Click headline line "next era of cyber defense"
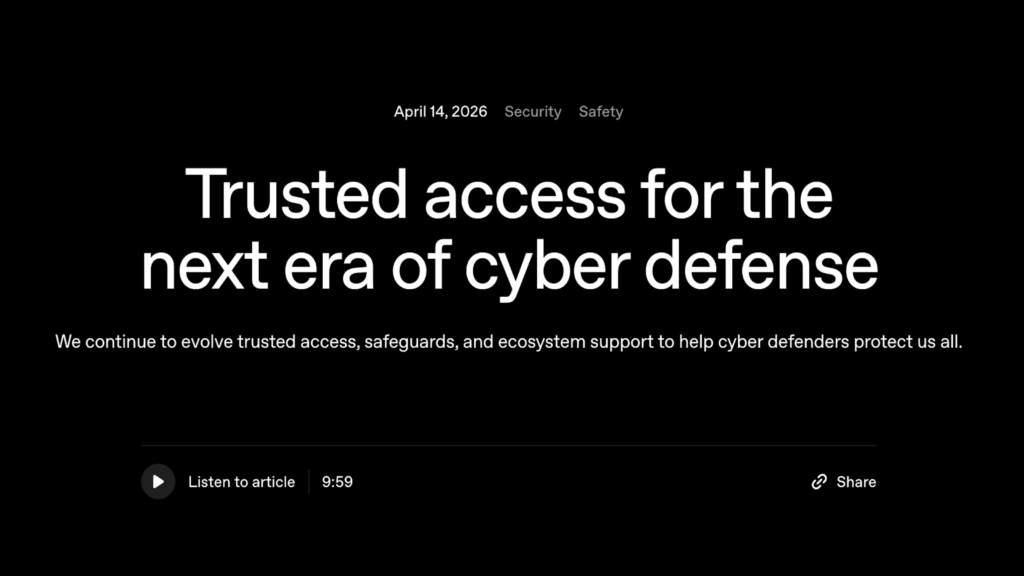The height and width of the screenshot is (576, 1024). pos(509,266)
